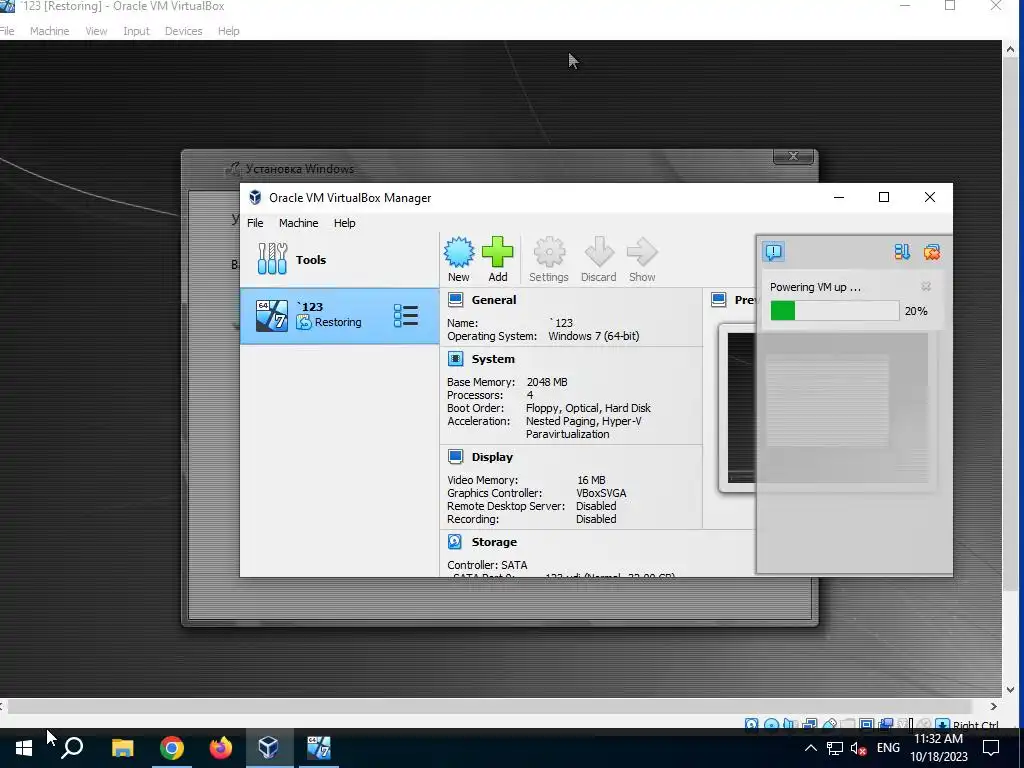1024x768 pixels.
Task: Launch Firefox from the taskbar
Action: pos(220,748)
